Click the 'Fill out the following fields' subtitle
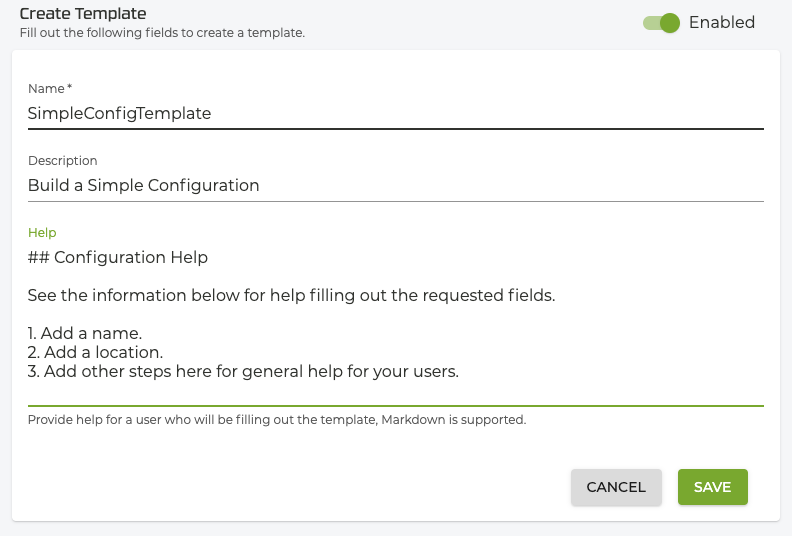792x536 pixels. [x=161, y=32]
